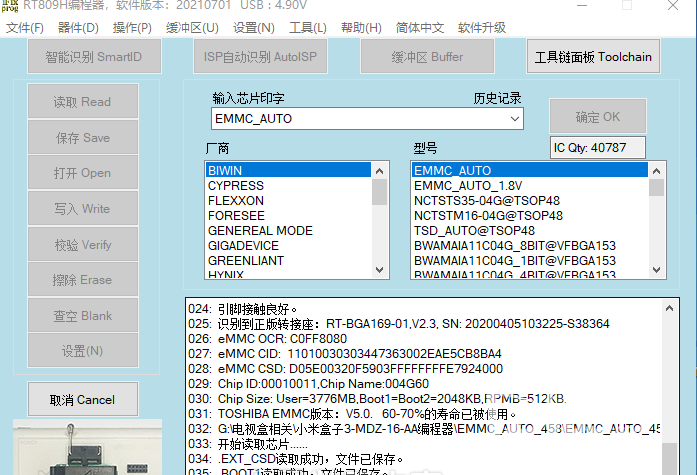Click the 智能识别 SmartID button
Image resolution: width=697 pixels, height=475 pixels.
click(94, 56)
